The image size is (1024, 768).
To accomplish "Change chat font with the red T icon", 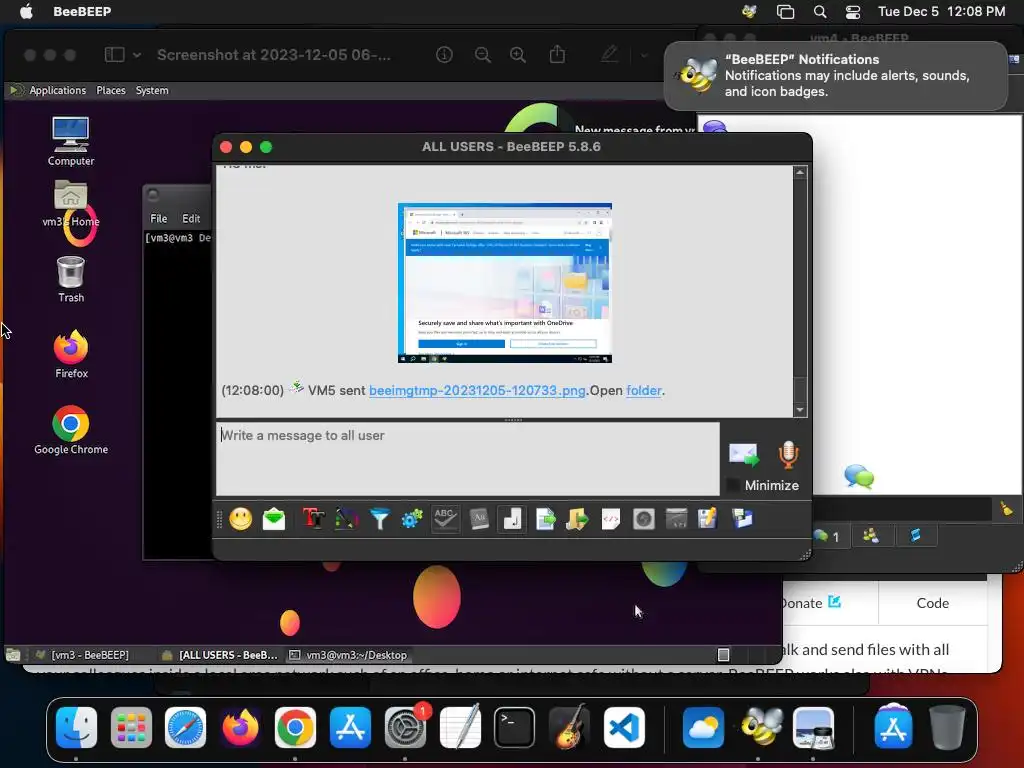I will pyautogui.click(x=313, y=519).
